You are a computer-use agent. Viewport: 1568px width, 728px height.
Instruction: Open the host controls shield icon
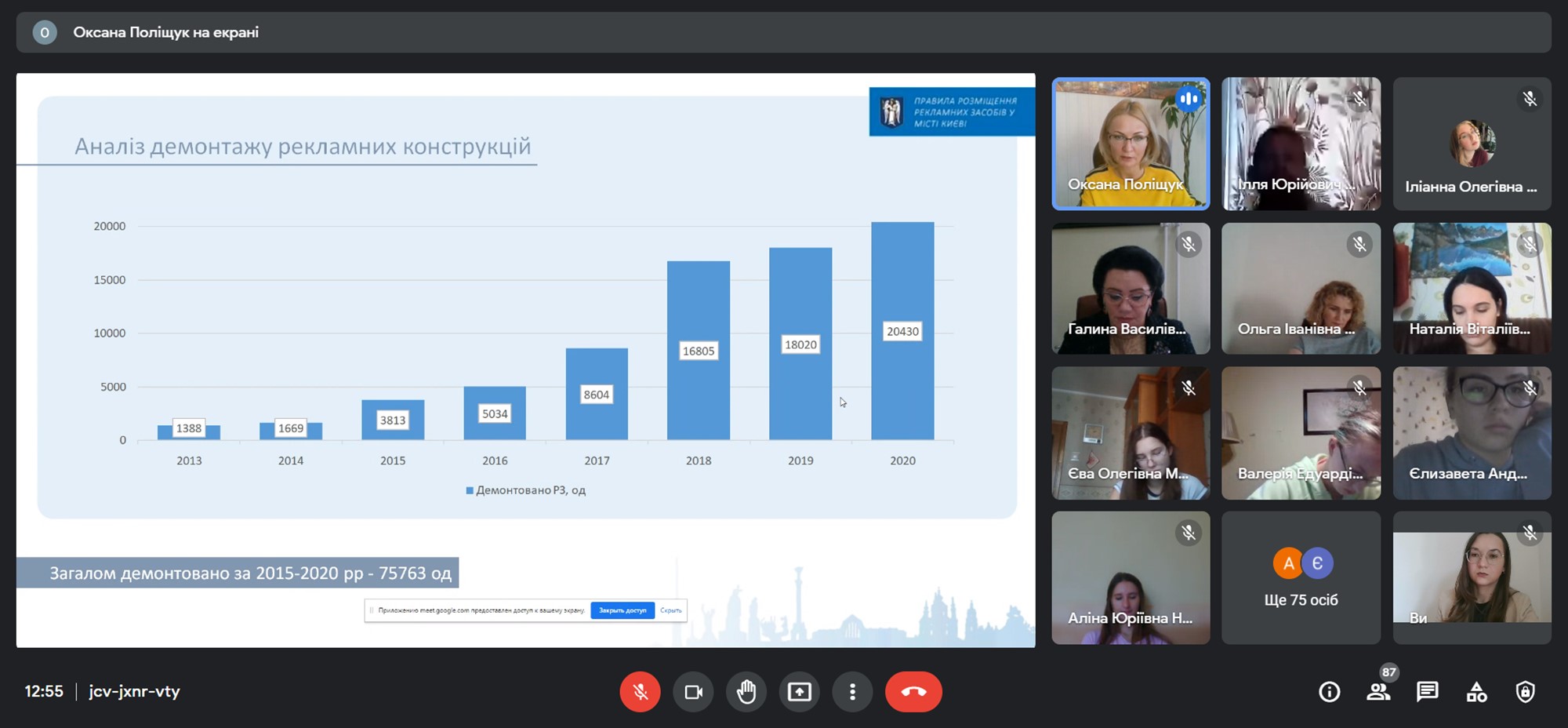(x=1525, y=692)
